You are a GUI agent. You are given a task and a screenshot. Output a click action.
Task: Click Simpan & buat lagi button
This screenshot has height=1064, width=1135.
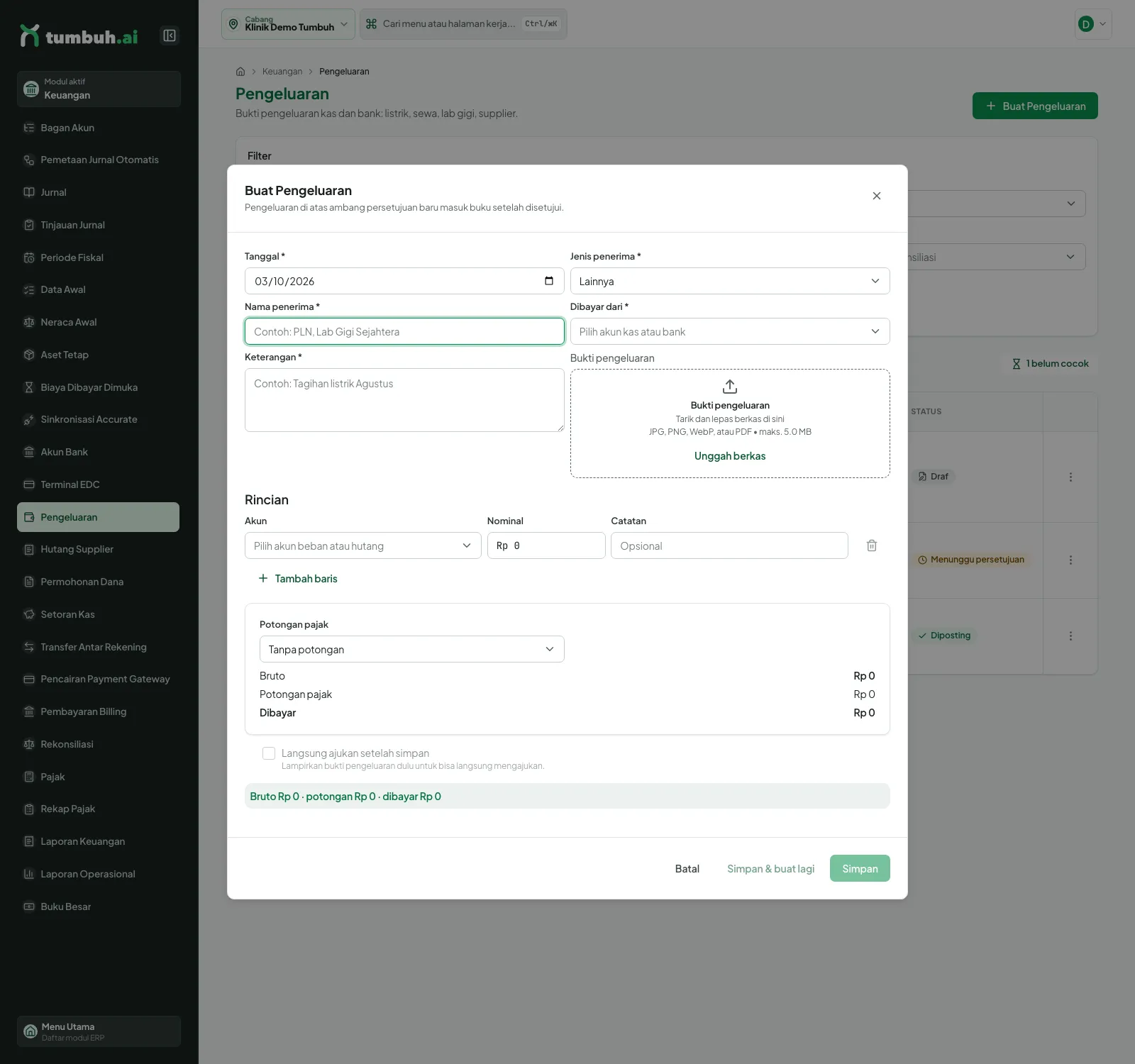[x=770, y=868]
